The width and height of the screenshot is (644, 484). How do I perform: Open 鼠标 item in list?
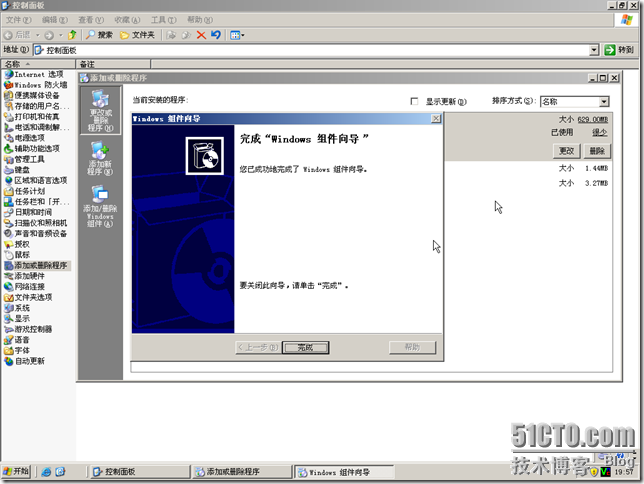(17, 255)
